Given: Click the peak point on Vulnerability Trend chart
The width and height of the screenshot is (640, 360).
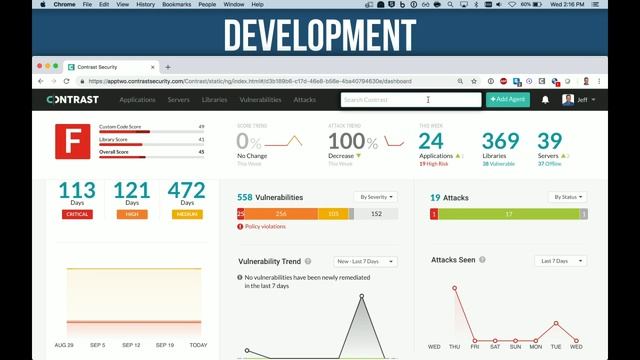Looking at the screenshot, I should (x=362, y=296).
